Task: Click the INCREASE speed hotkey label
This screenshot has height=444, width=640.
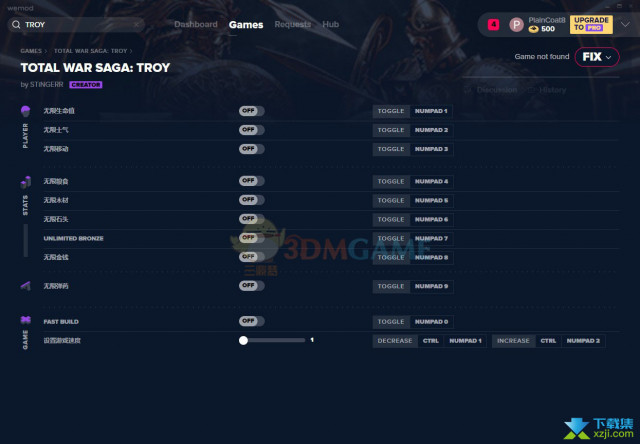Action: pos(513,341)
